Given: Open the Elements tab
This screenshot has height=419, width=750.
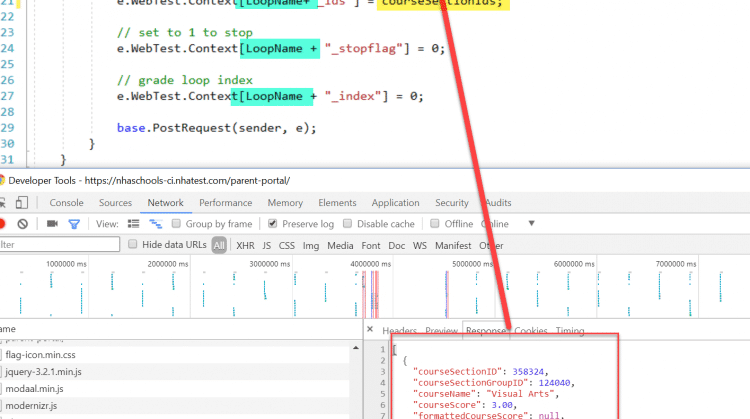Looking at the screenshot, I should 337,203.
